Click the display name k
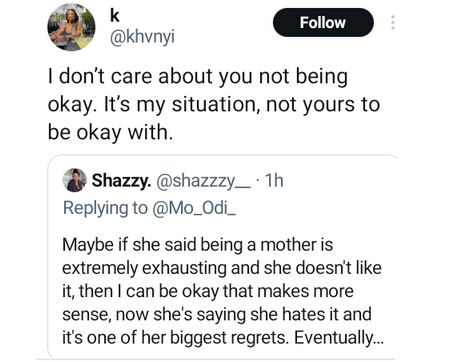The height and width of the screenshot is (362, 476). (115, 15)
